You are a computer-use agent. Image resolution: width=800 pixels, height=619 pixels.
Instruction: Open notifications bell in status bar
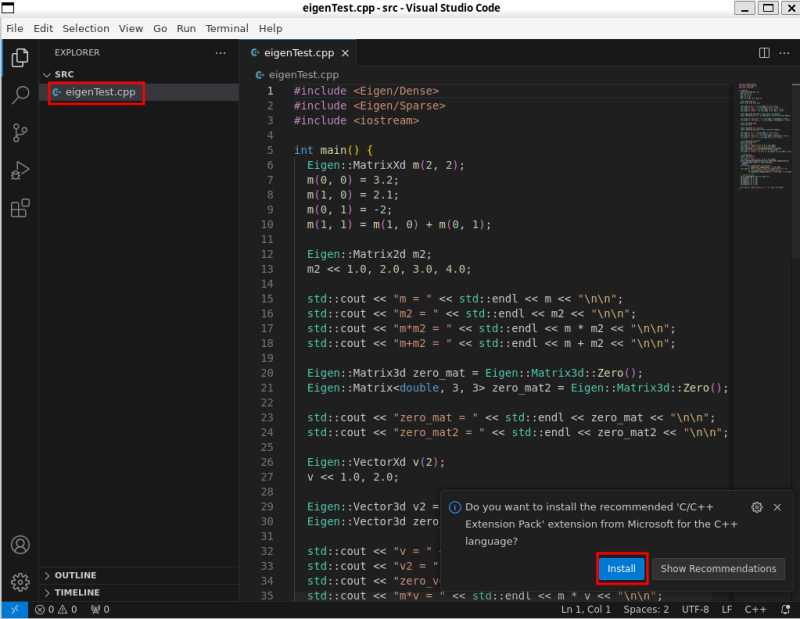point(786,609)
